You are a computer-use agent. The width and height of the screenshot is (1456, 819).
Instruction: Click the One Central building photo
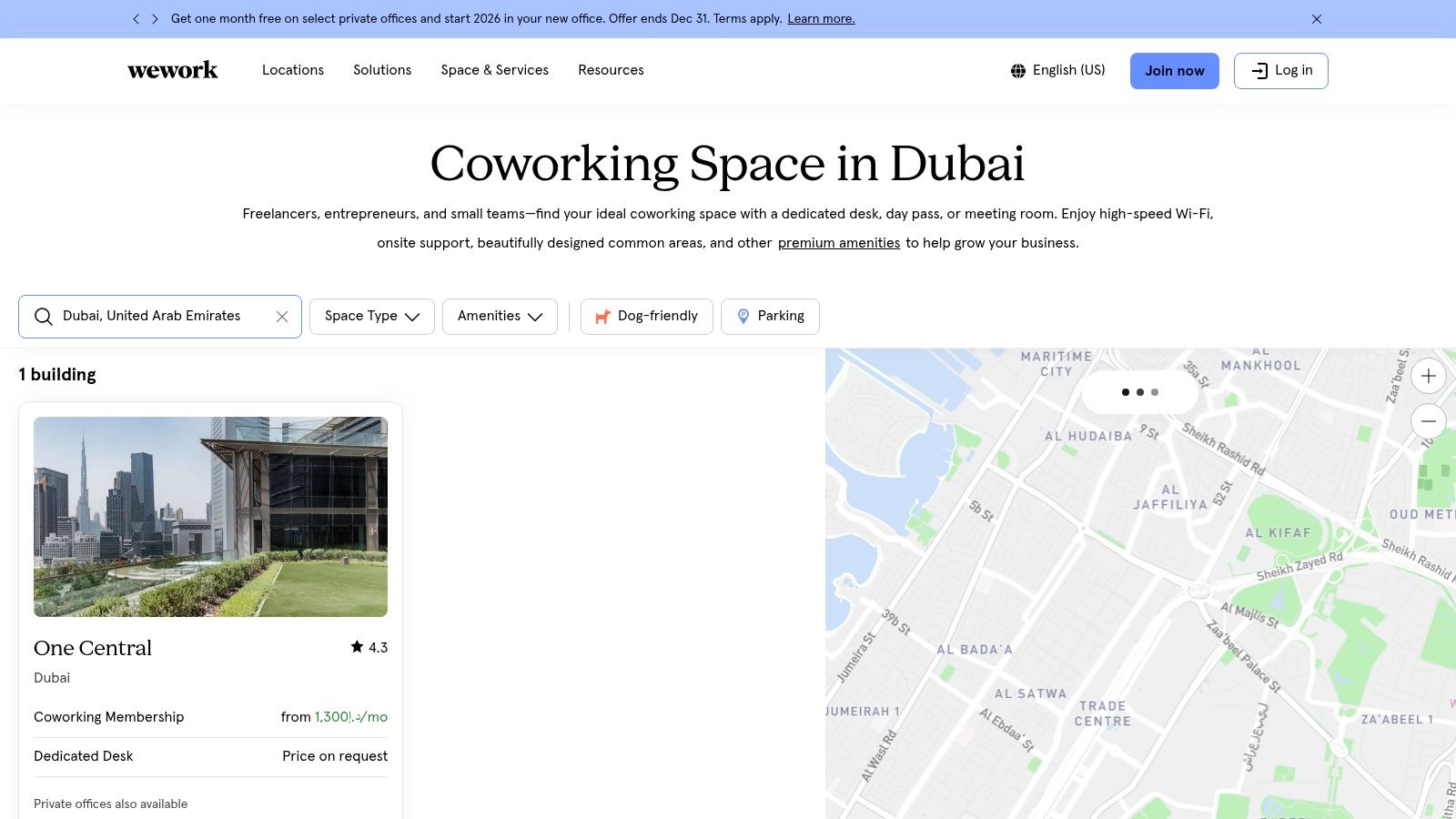coord(210,516)
